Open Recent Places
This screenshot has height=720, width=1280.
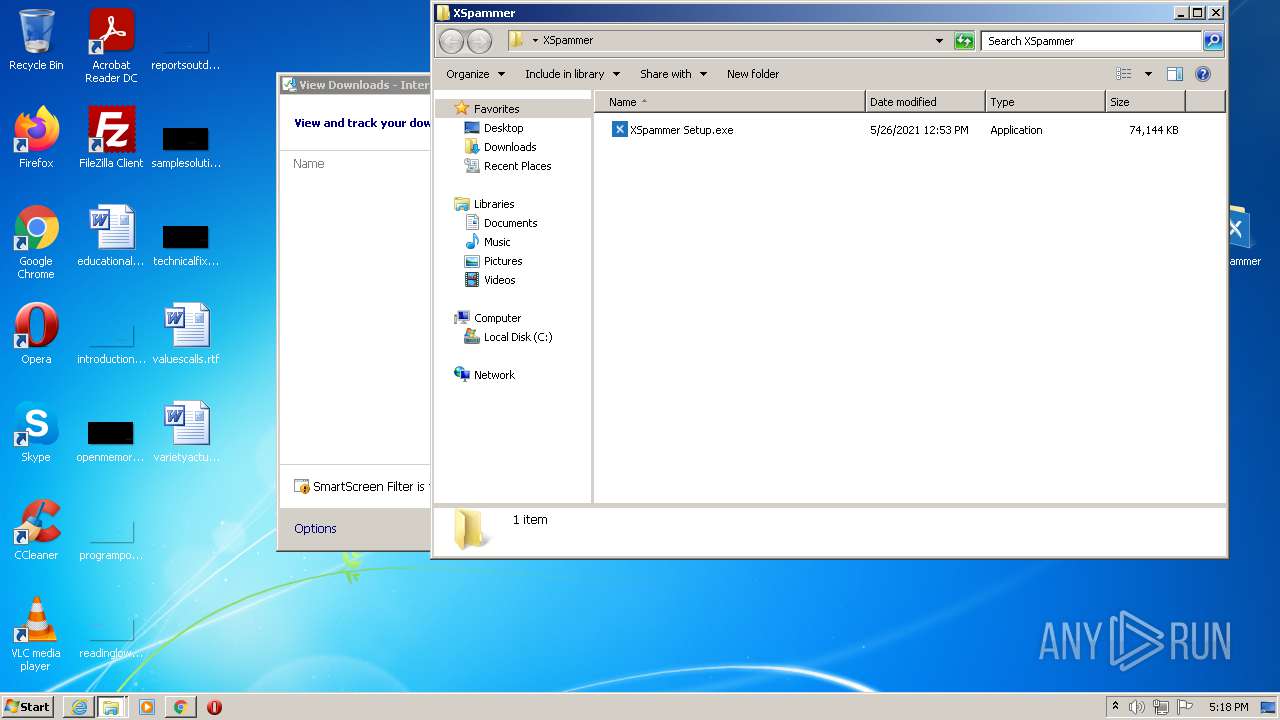click(517, 166)
